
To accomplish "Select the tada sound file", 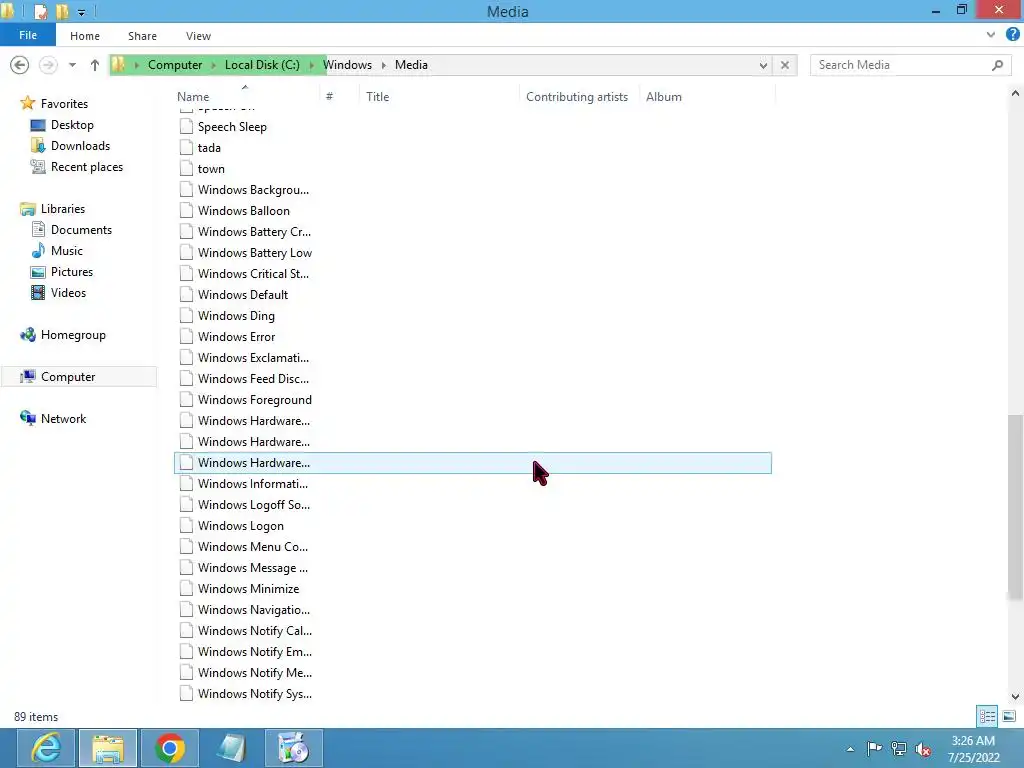I will point(209,148).
